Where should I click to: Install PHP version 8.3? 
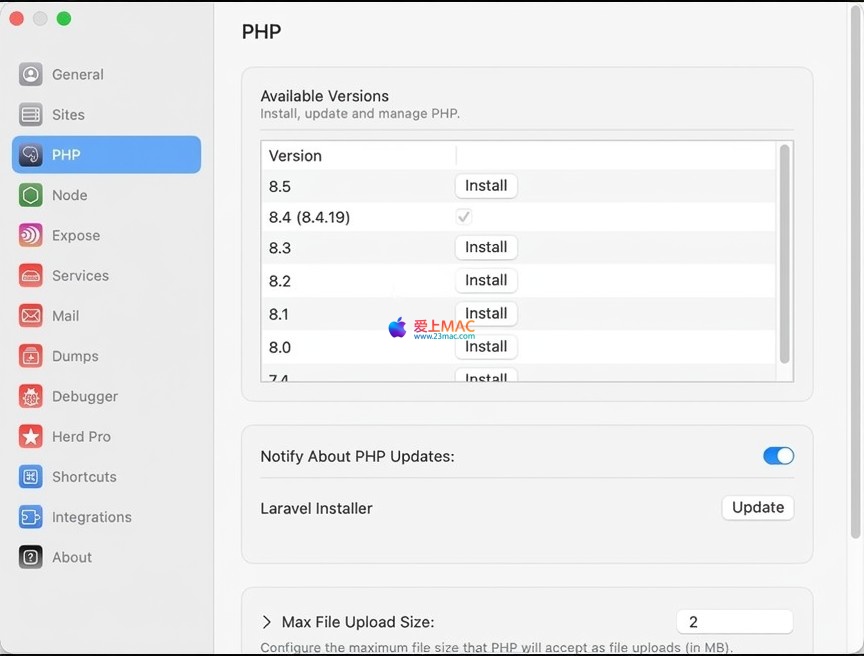(x=486, y=247)
